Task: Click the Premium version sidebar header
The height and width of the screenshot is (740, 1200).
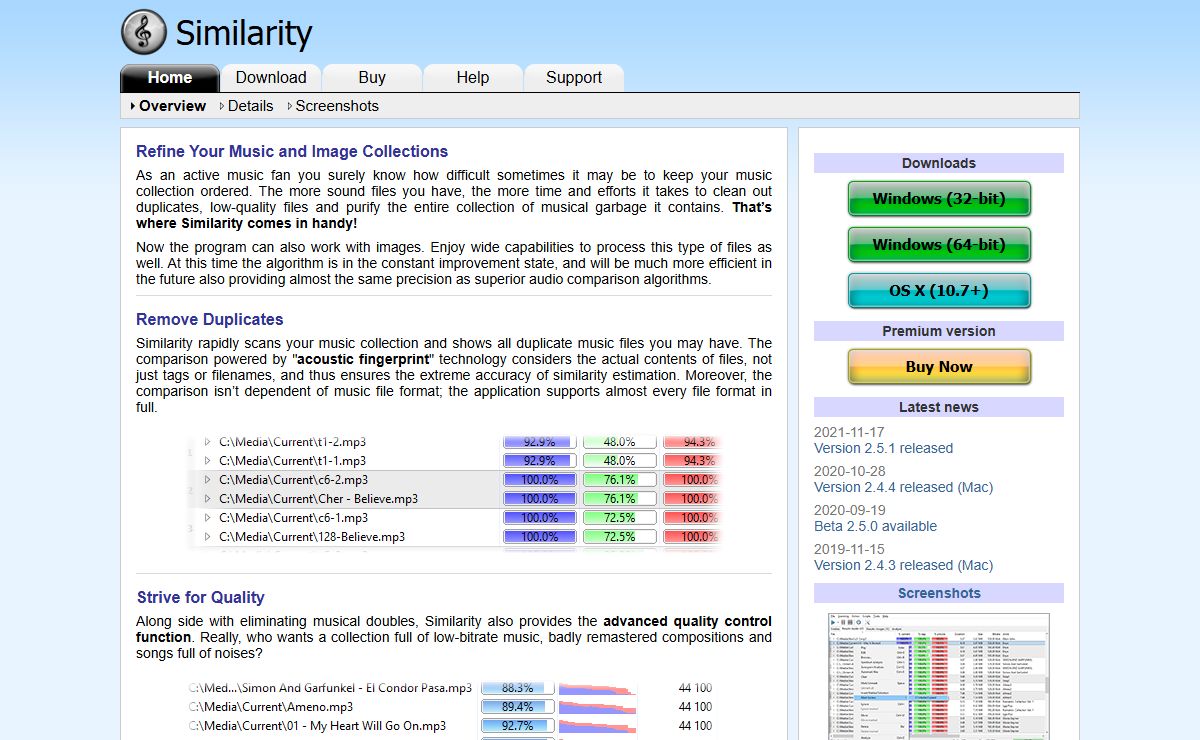Action: (939, 331)
